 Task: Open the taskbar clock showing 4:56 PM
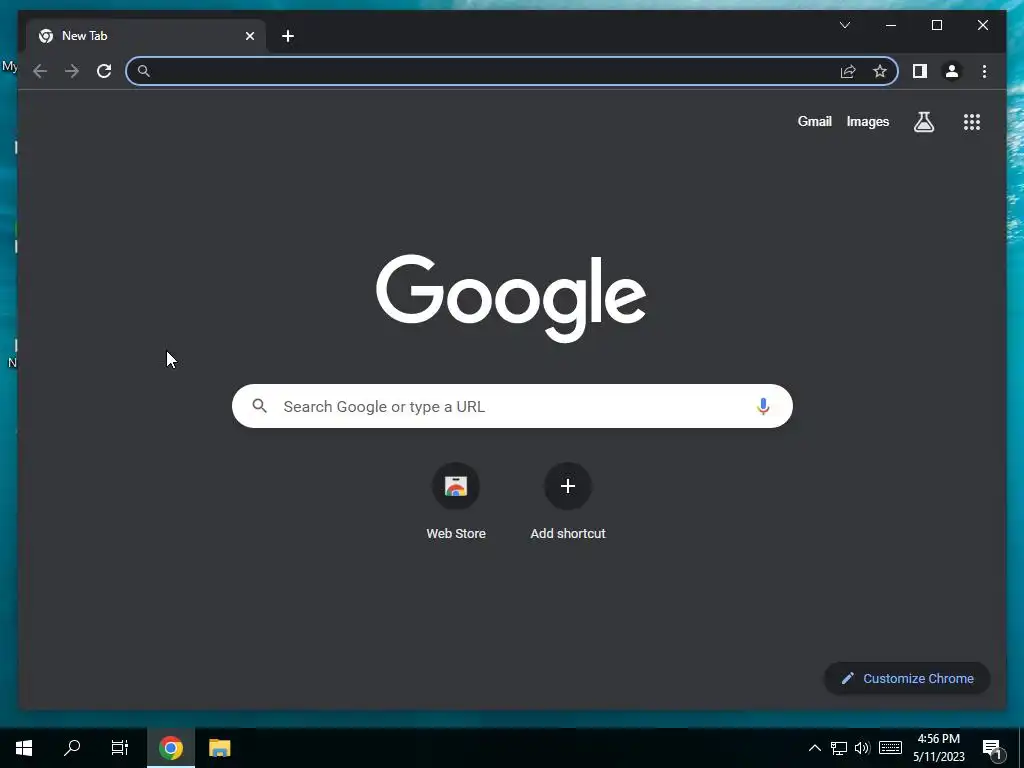coord(938,748)
